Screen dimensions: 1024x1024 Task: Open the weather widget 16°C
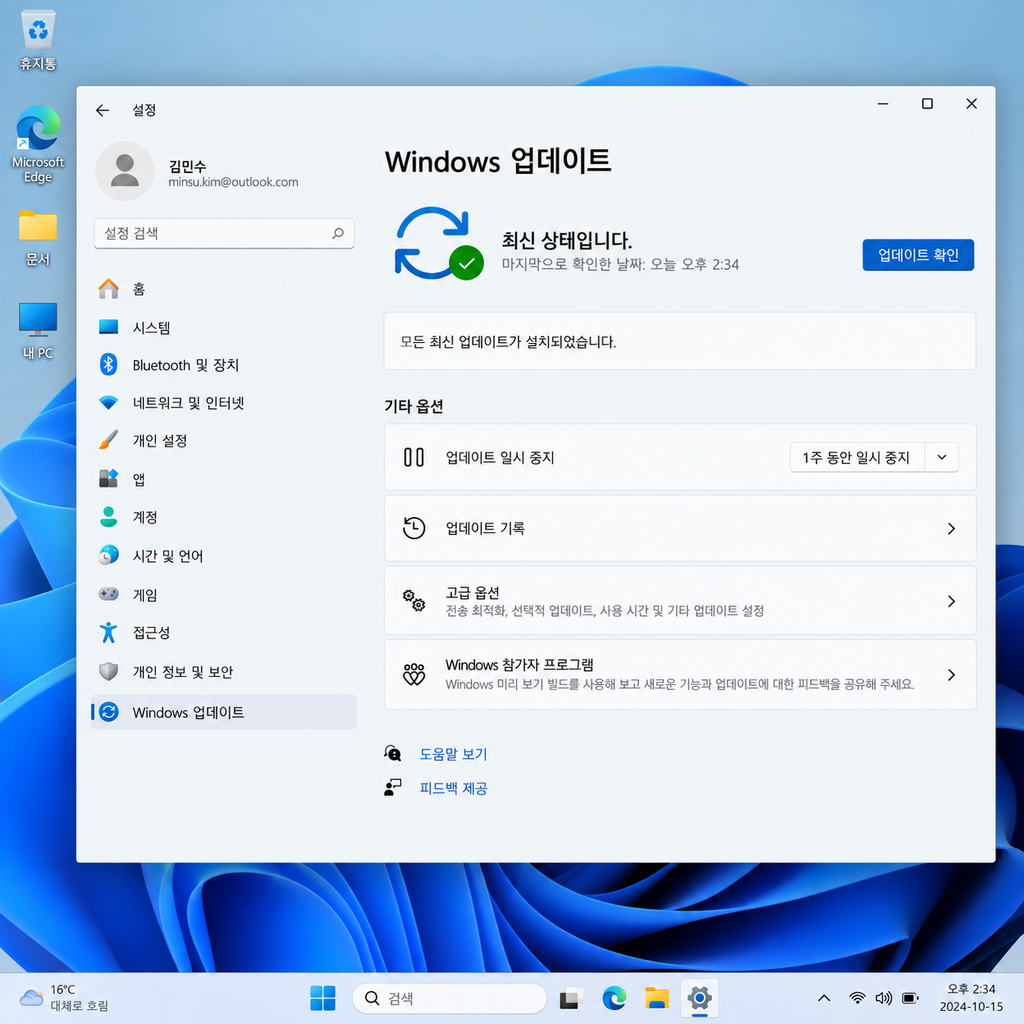tap(64, 998)
